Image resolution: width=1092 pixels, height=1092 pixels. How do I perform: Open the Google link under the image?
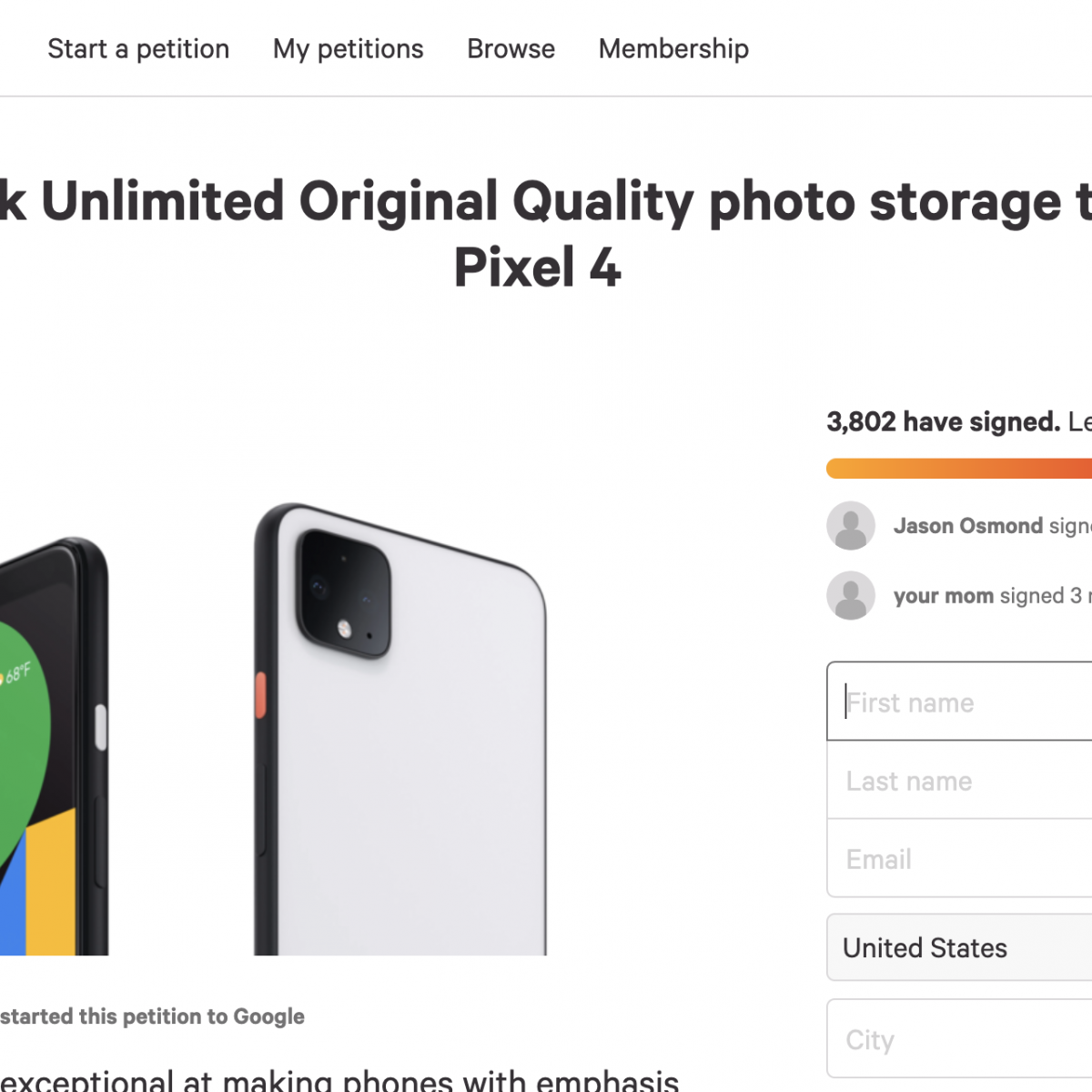pos(268,1016)
